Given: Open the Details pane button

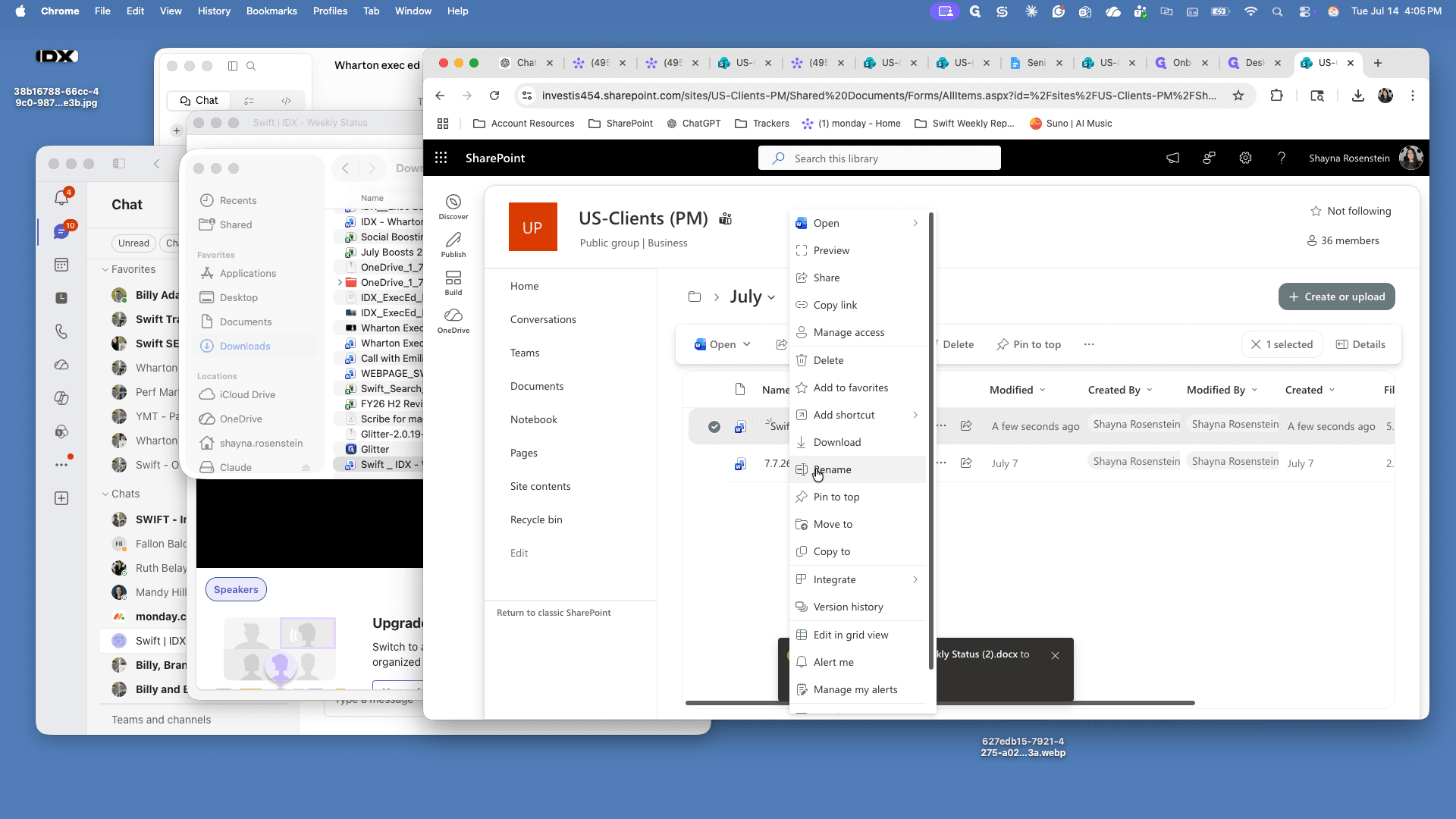Looking at the screenshot, I should pyautogui.click(x=1360, y=344).
